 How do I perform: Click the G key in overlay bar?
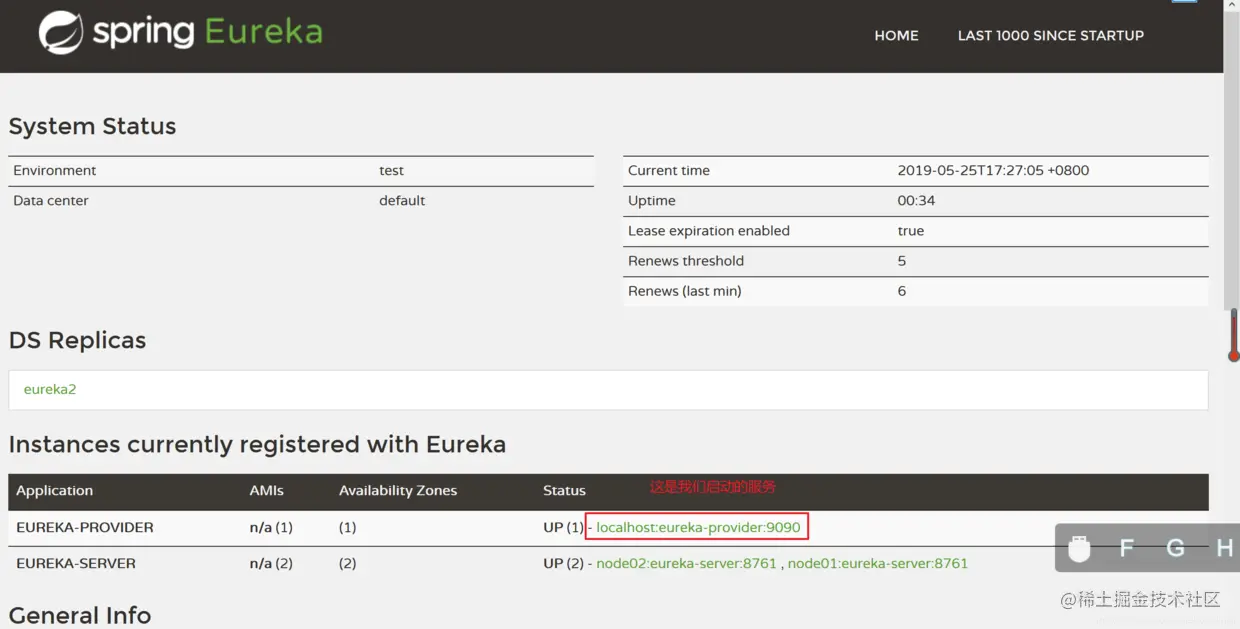click(1176, 548)
